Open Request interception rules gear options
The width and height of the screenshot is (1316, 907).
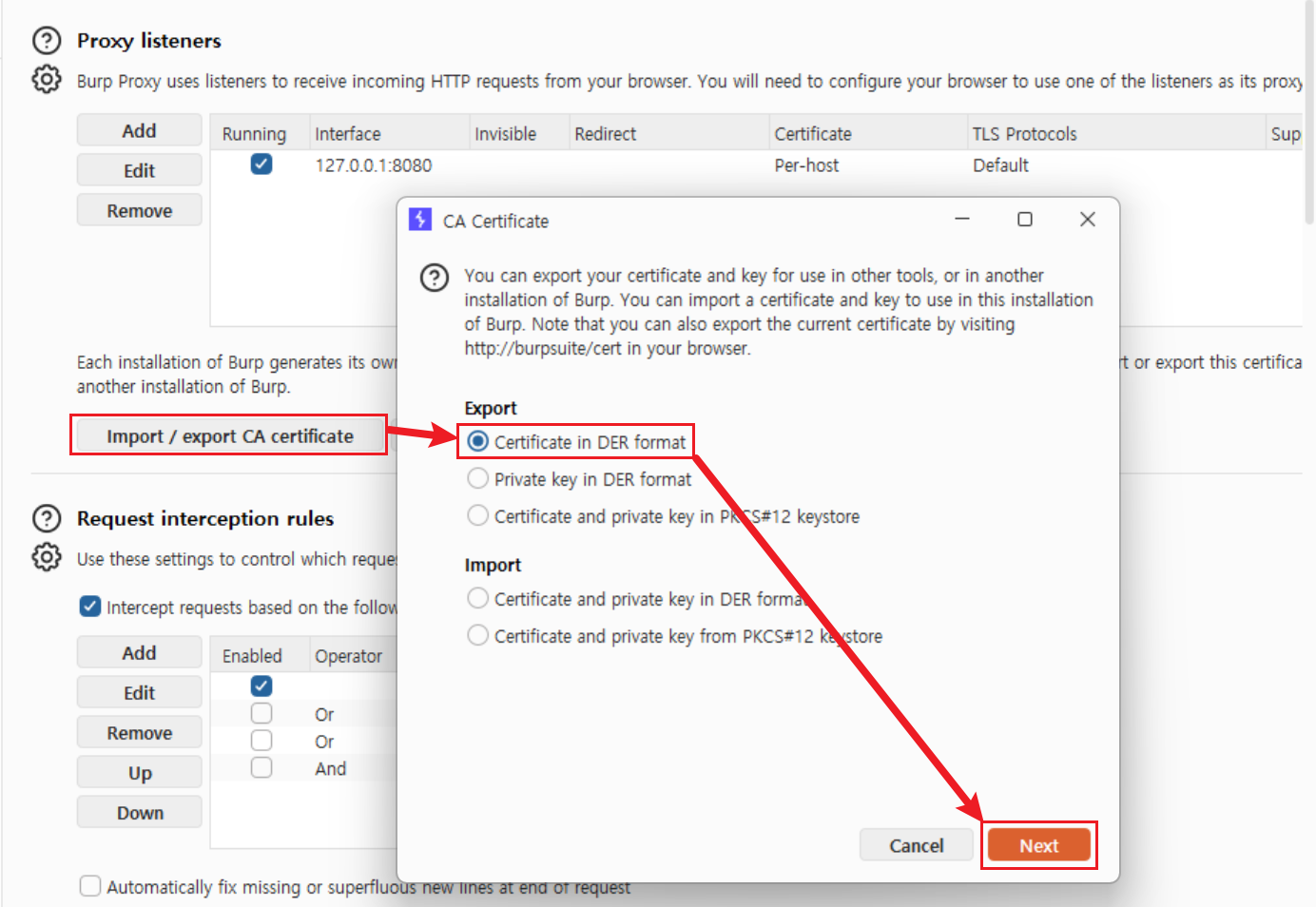(x=46, y=557)
